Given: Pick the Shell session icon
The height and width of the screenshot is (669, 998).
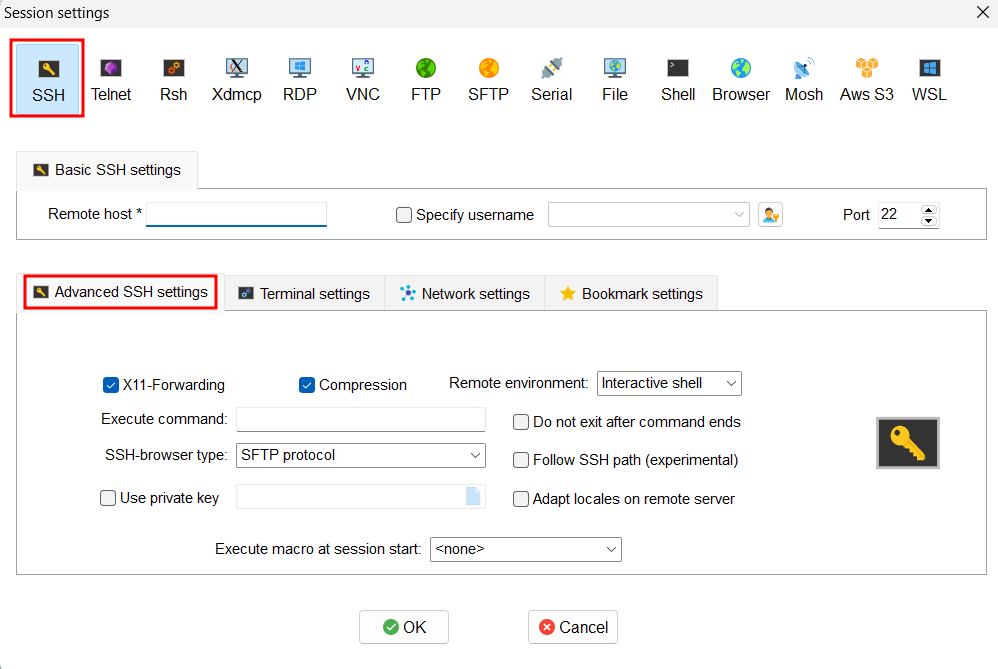Looking at the screenshot, I should pyautogui.click(x=677, y=79).
